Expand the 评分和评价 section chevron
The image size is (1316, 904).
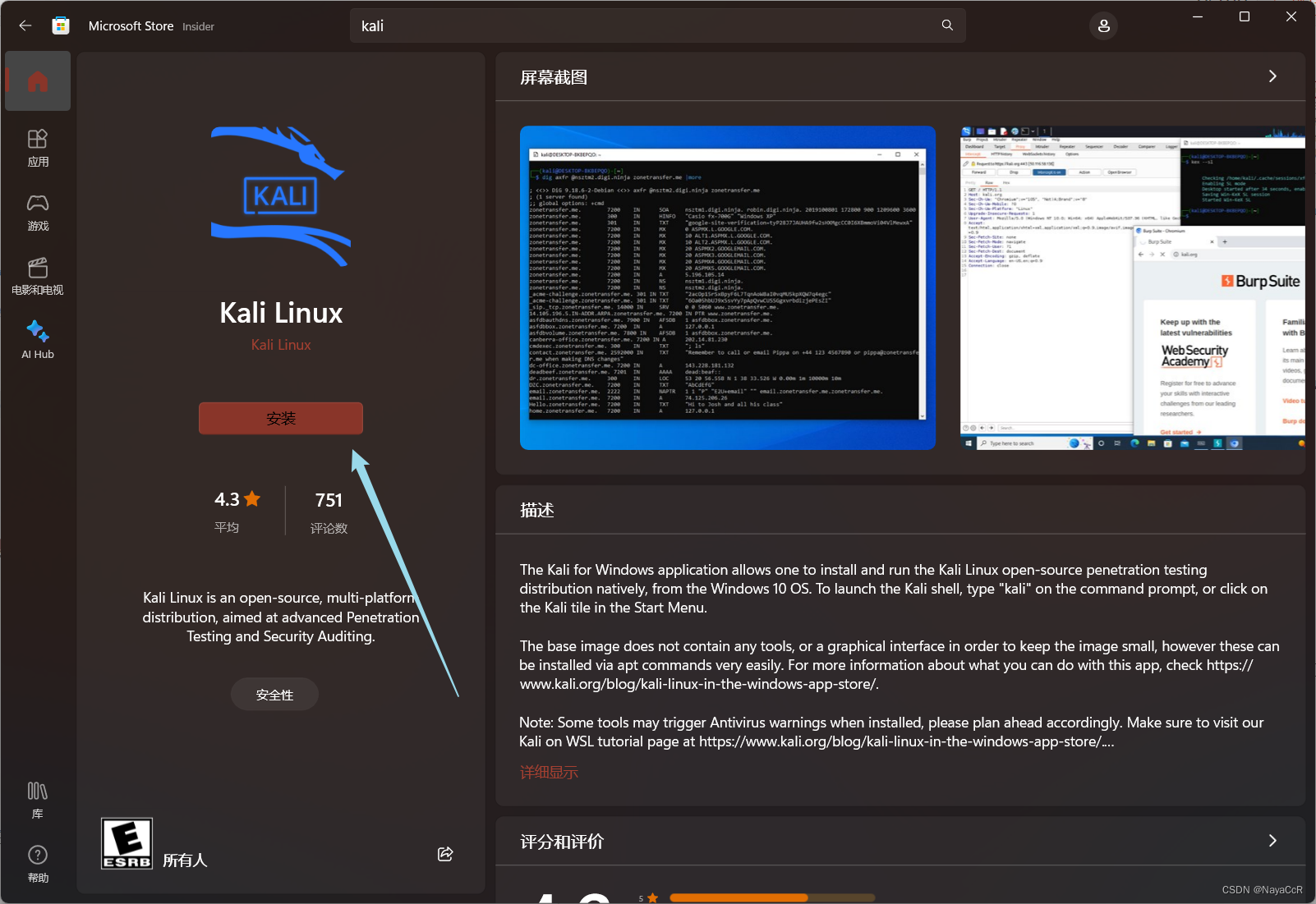pyautogui.click(x=1272, y=841)
